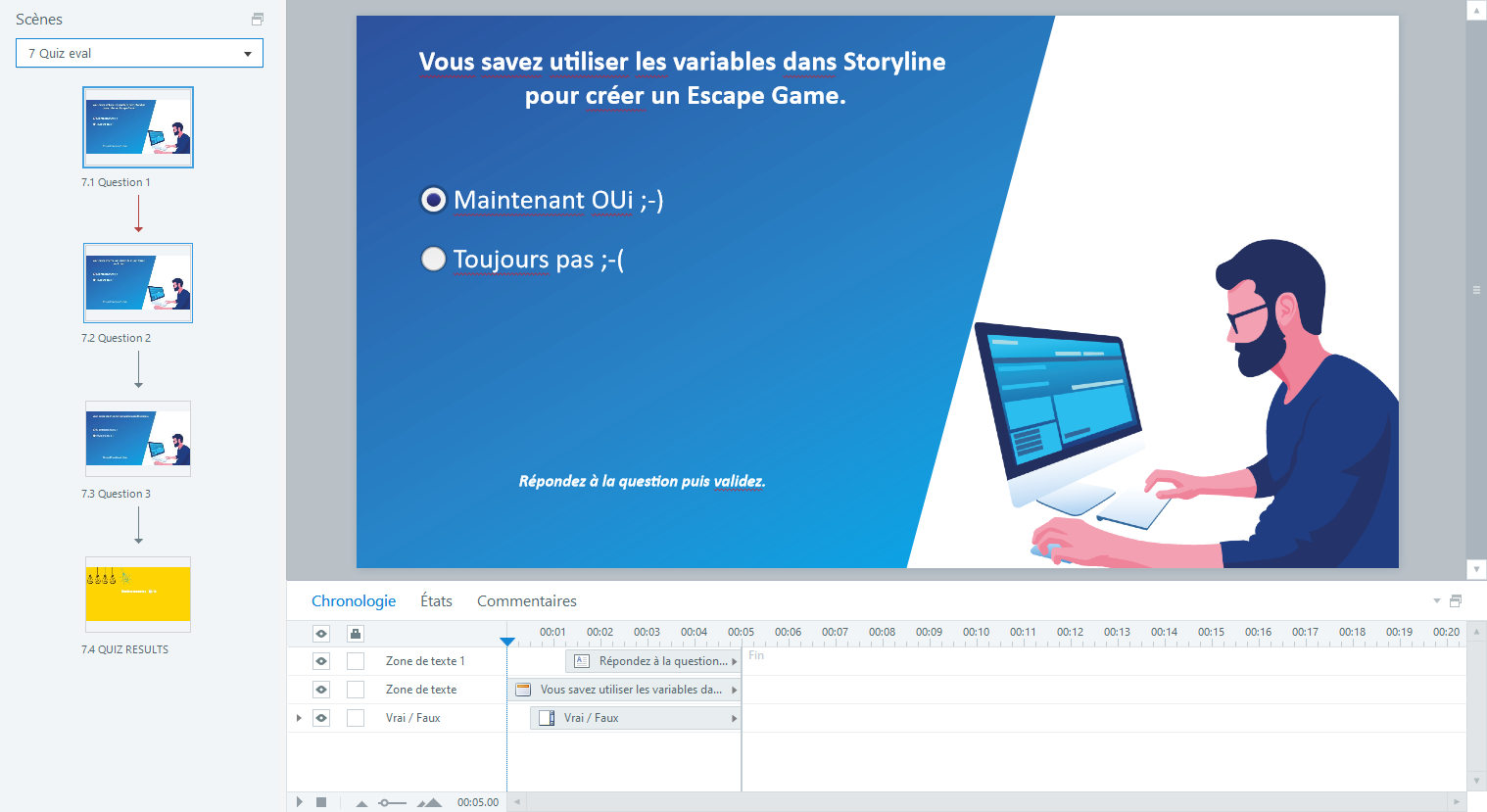This screenshot has width=1487, height=812.
Task: Expand the Vrai / Faux timeline row
Action: [x=299, y=717]
